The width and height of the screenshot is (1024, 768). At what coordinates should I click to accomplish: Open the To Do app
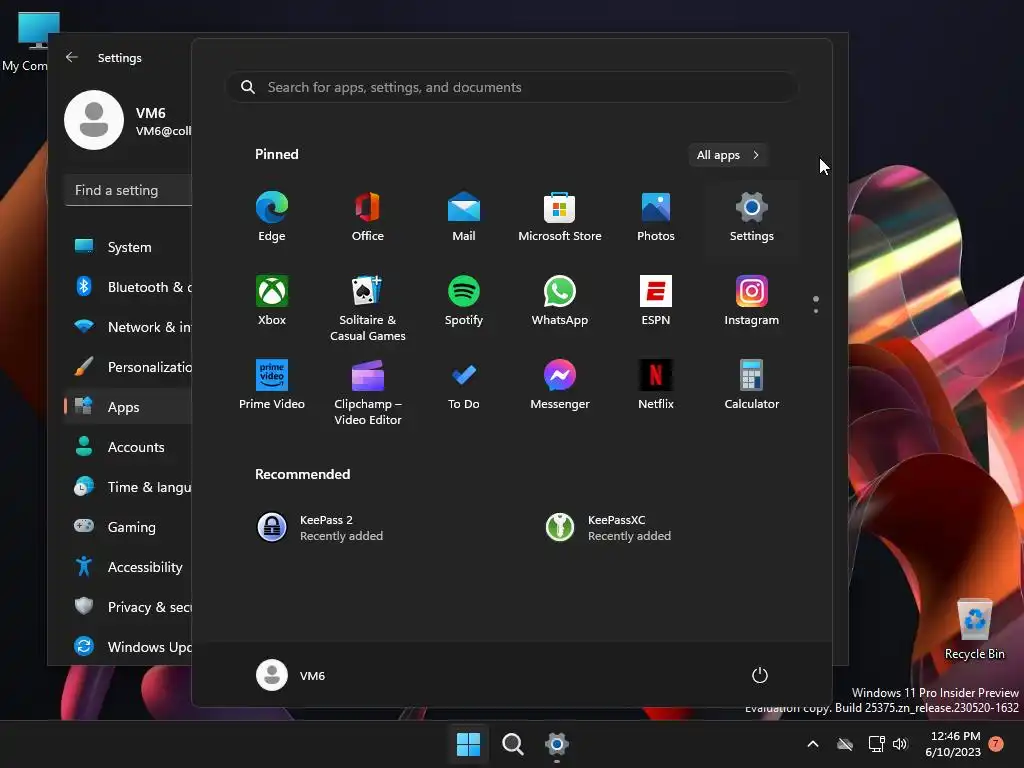tap(464, 385)
